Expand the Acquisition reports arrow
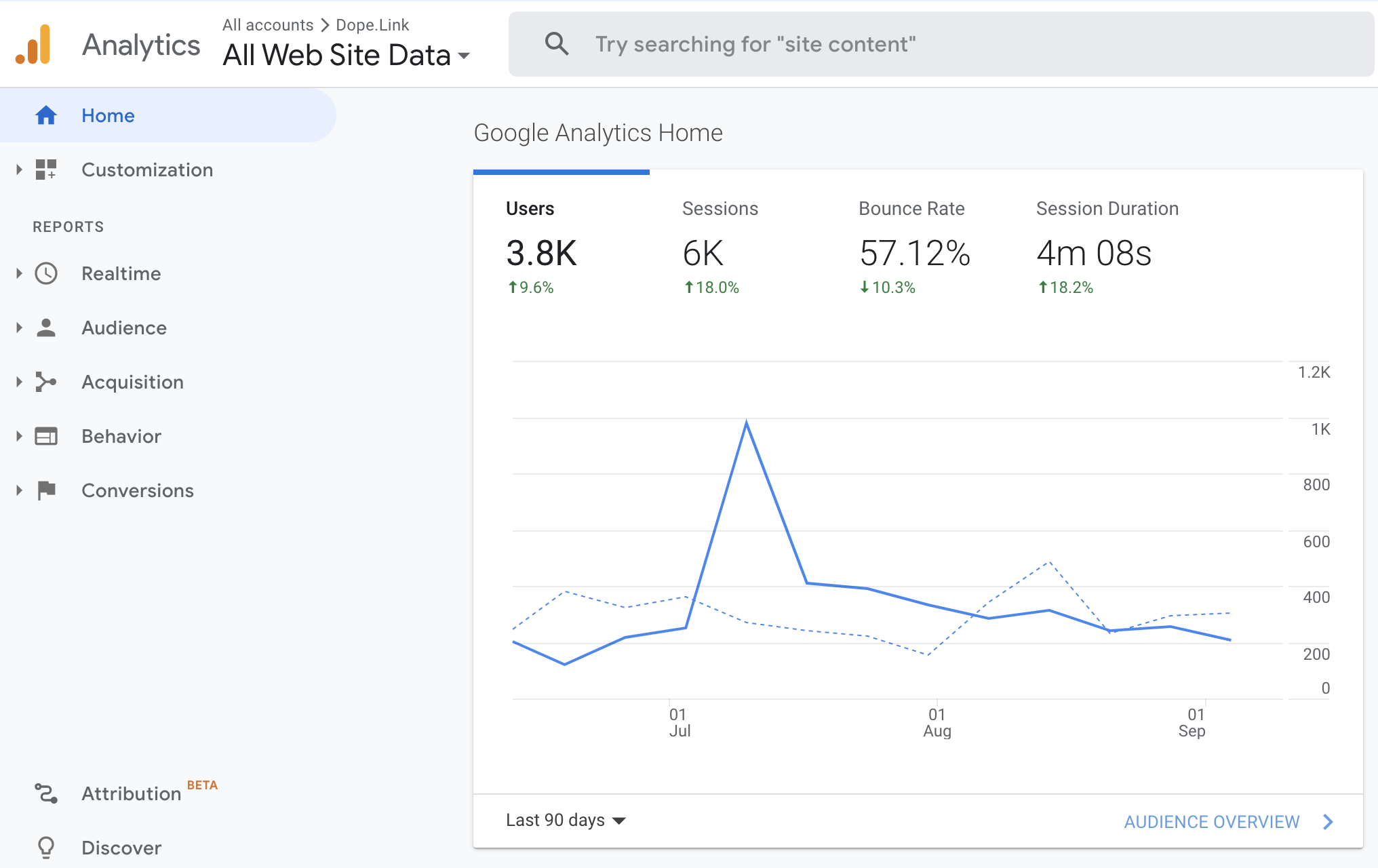Screen dimensions: 1378x868 pyautogui.click(x=19, y=382)
